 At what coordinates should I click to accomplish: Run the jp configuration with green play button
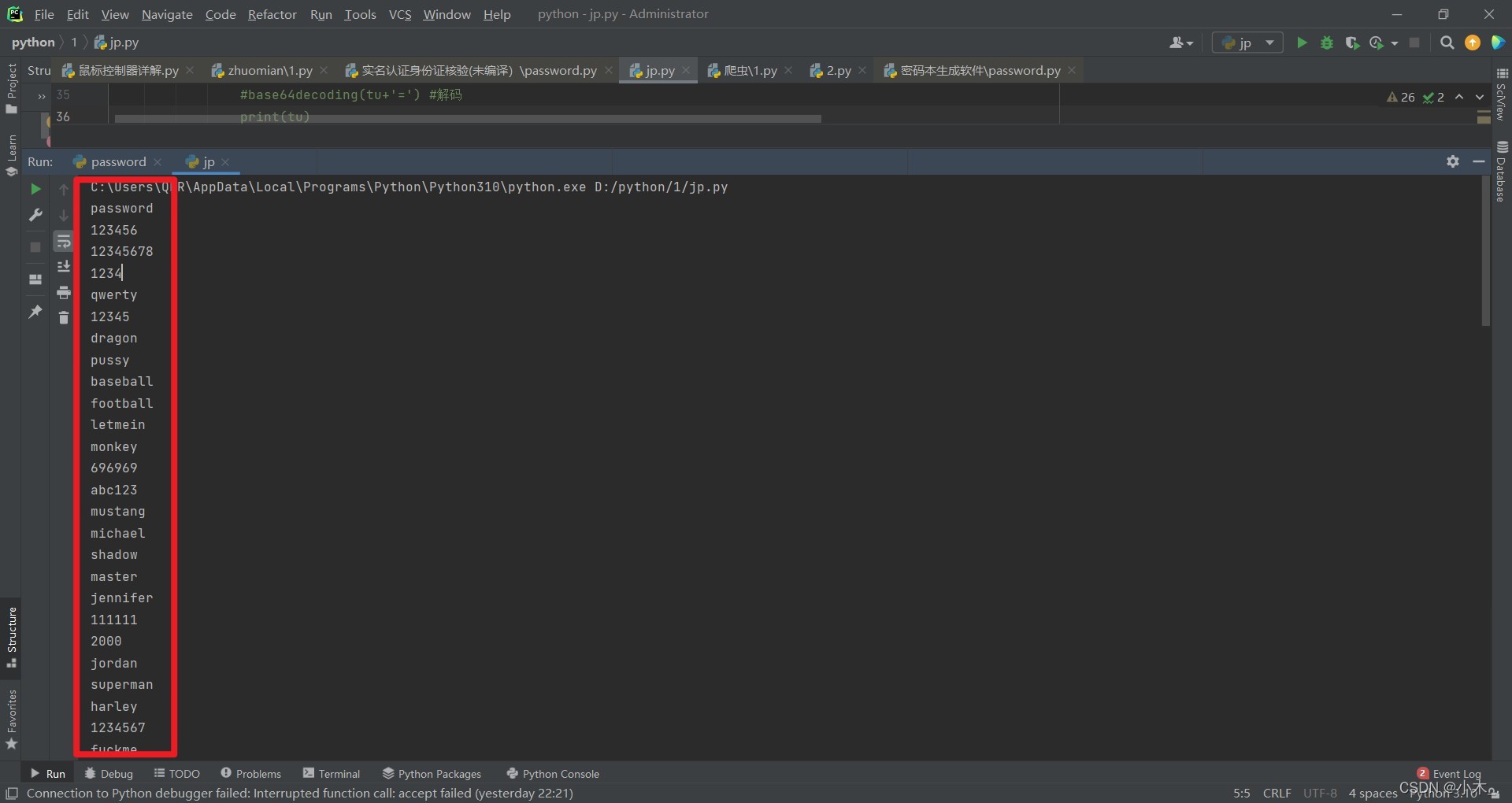pyautogui.click(x=1302, y=43)
